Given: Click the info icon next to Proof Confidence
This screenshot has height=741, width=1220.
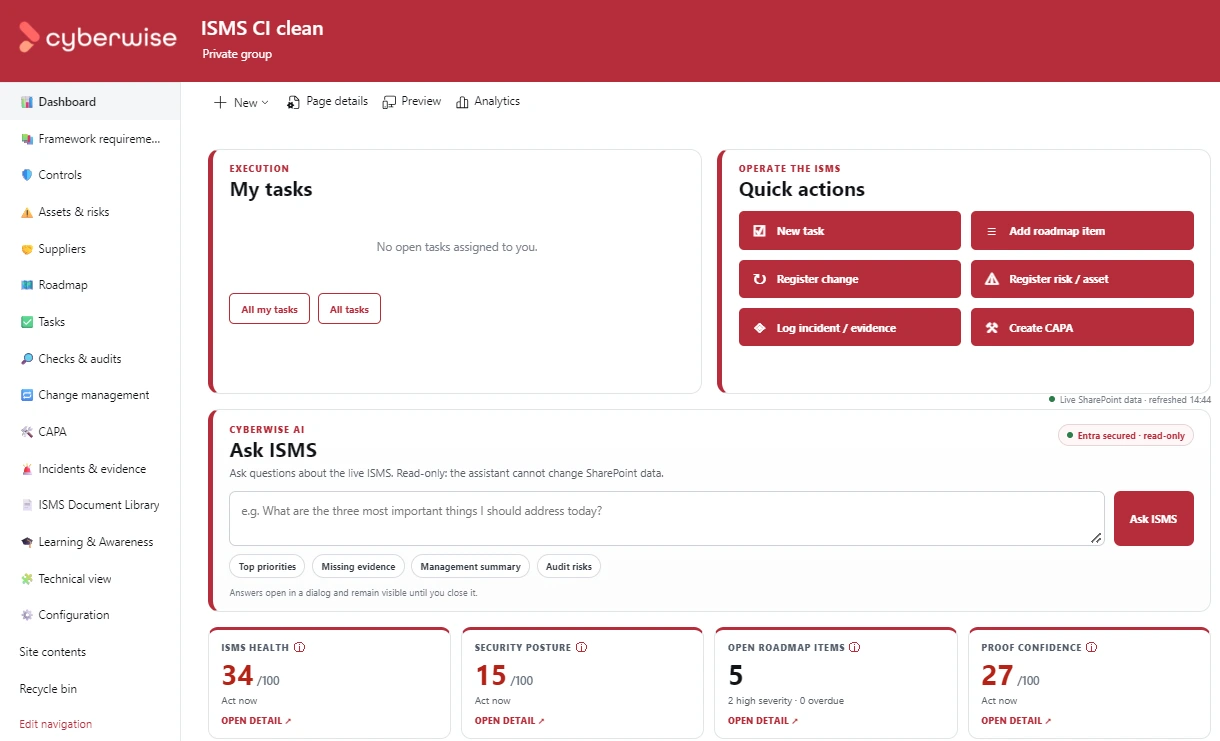Looking at the screenshot, I should point(1092,647).
